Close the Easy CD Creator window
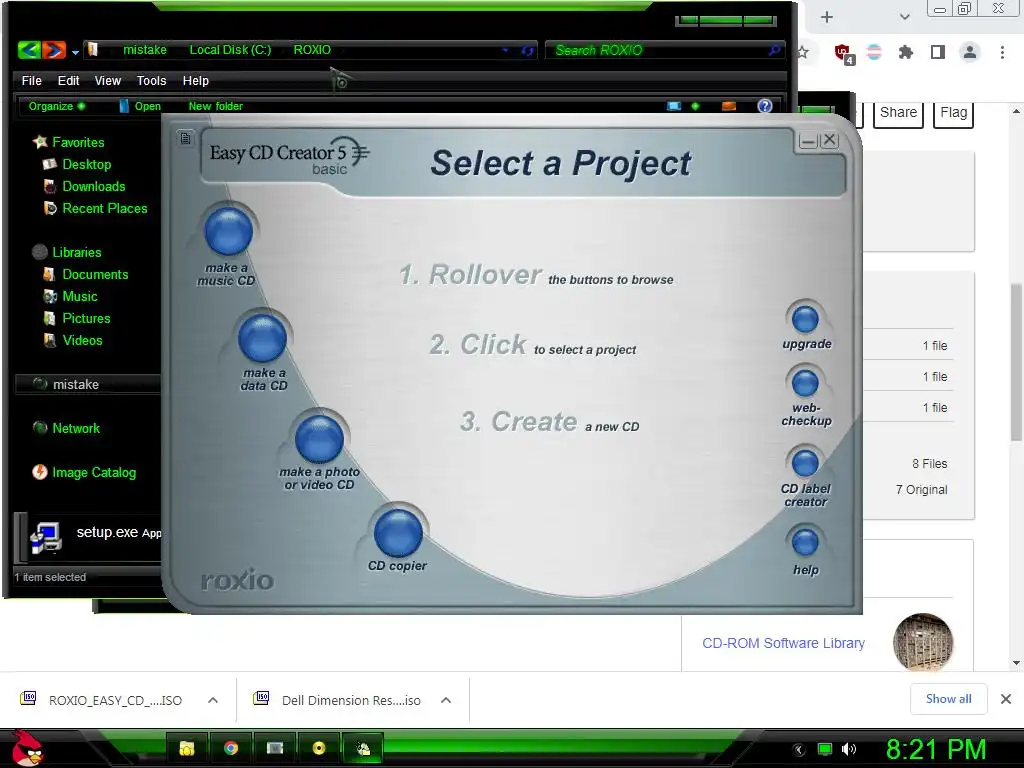Viewport: 1024px width, 768px height. point(829,140)
